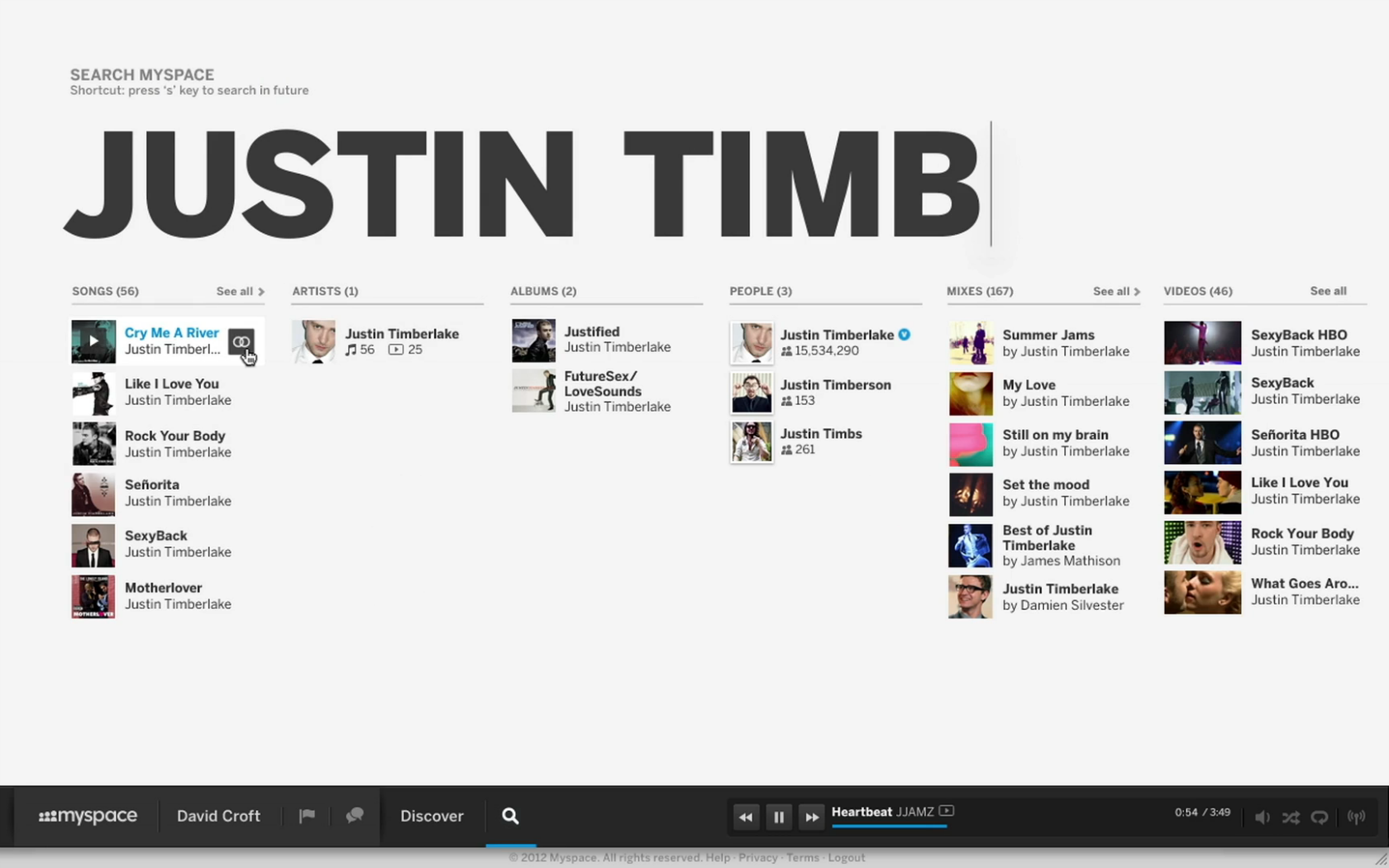Open the Justified album
Screen dimensions: 1389x868
[592, 331]
